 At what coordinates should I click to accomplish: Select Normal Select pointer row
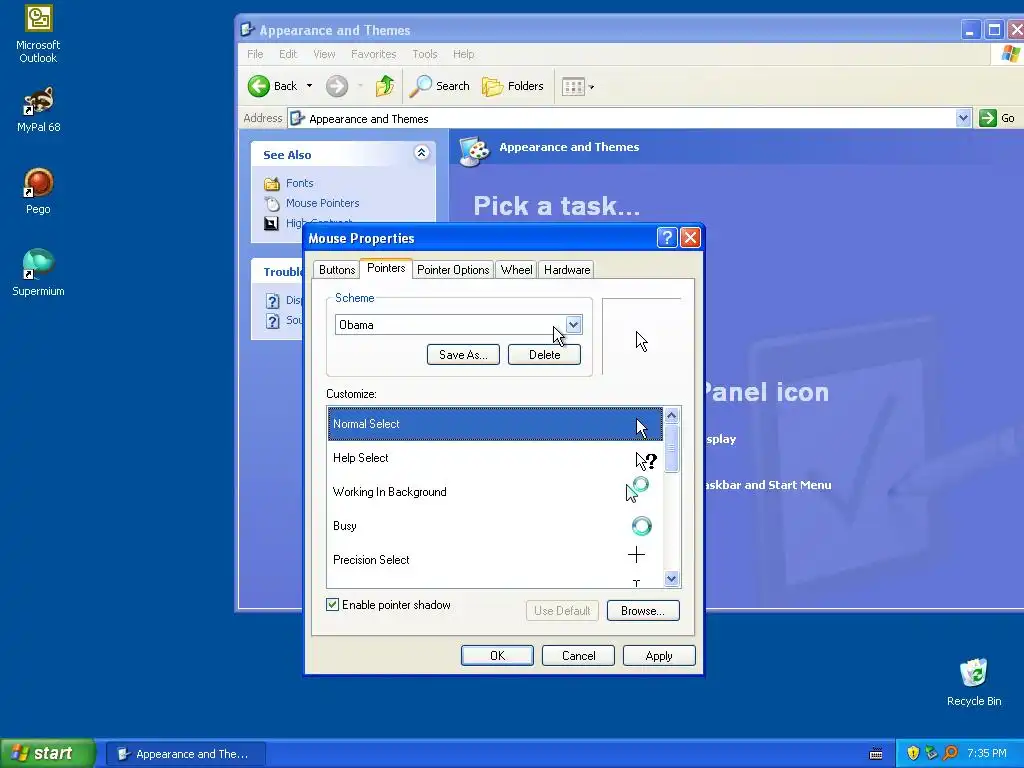point(495,424)
